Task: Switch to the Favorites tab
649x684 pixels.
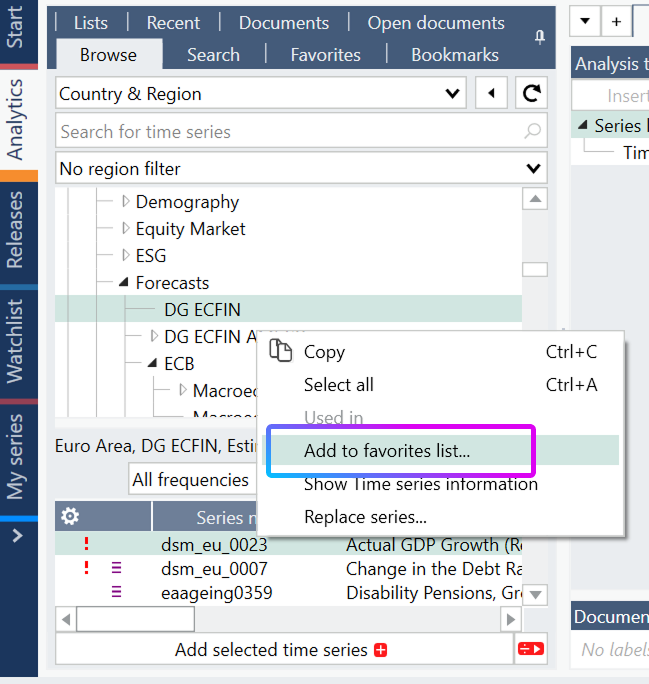Action: [x=325, y=55]
